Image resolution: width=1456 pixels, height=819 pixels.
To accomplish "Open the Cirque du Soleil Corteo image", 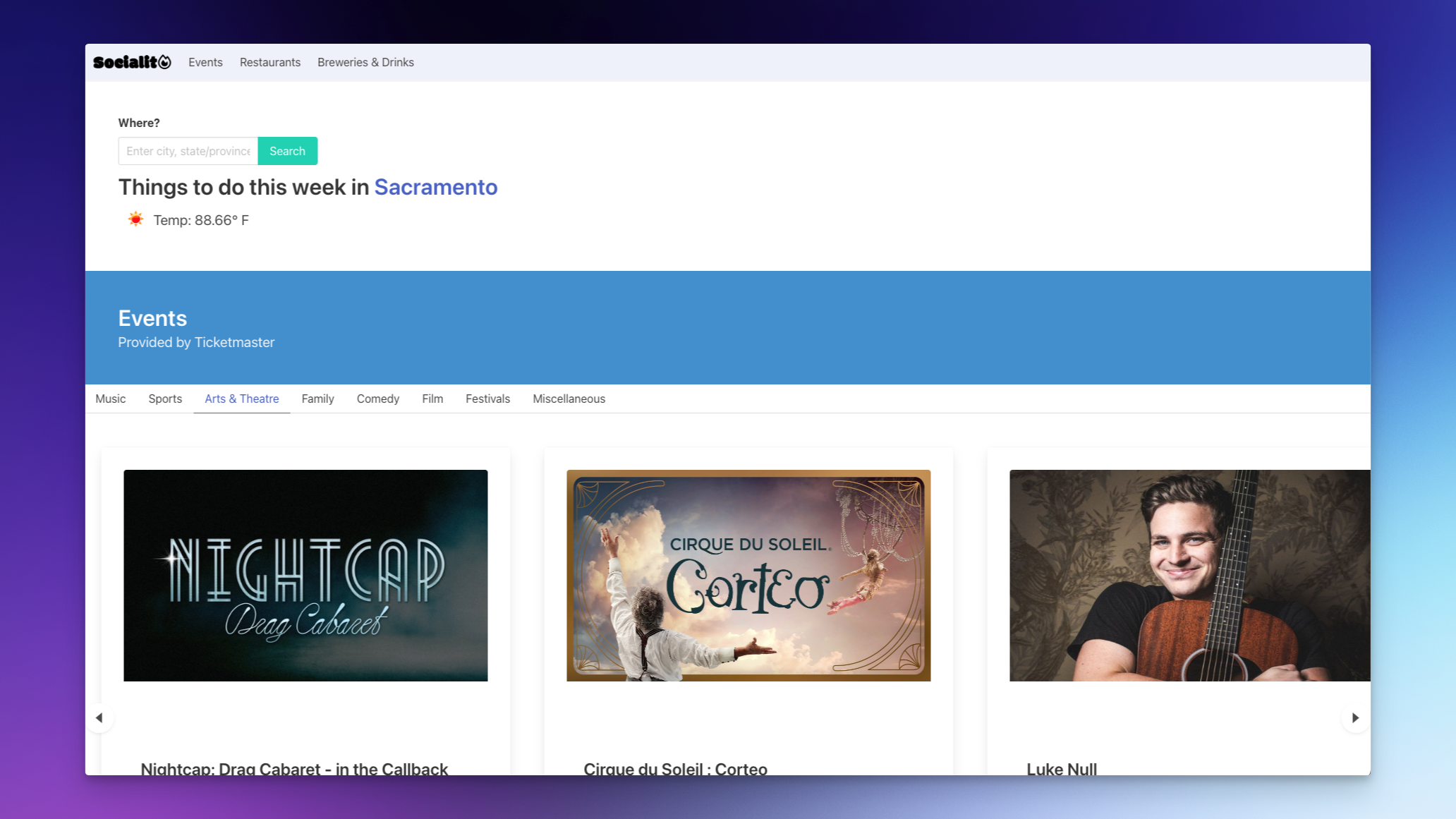I will (x=748, y=576).
